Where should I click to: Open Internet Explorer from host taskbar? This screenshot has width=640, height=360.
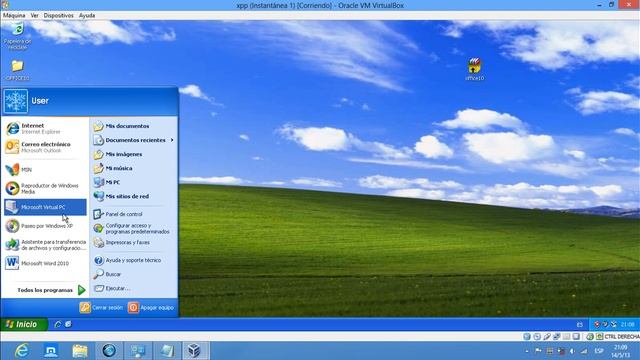(21, 351)
